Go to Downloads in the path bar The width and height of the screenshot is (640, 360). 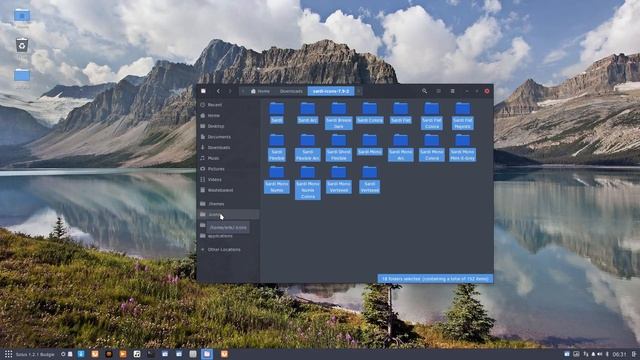click(291, 91)
